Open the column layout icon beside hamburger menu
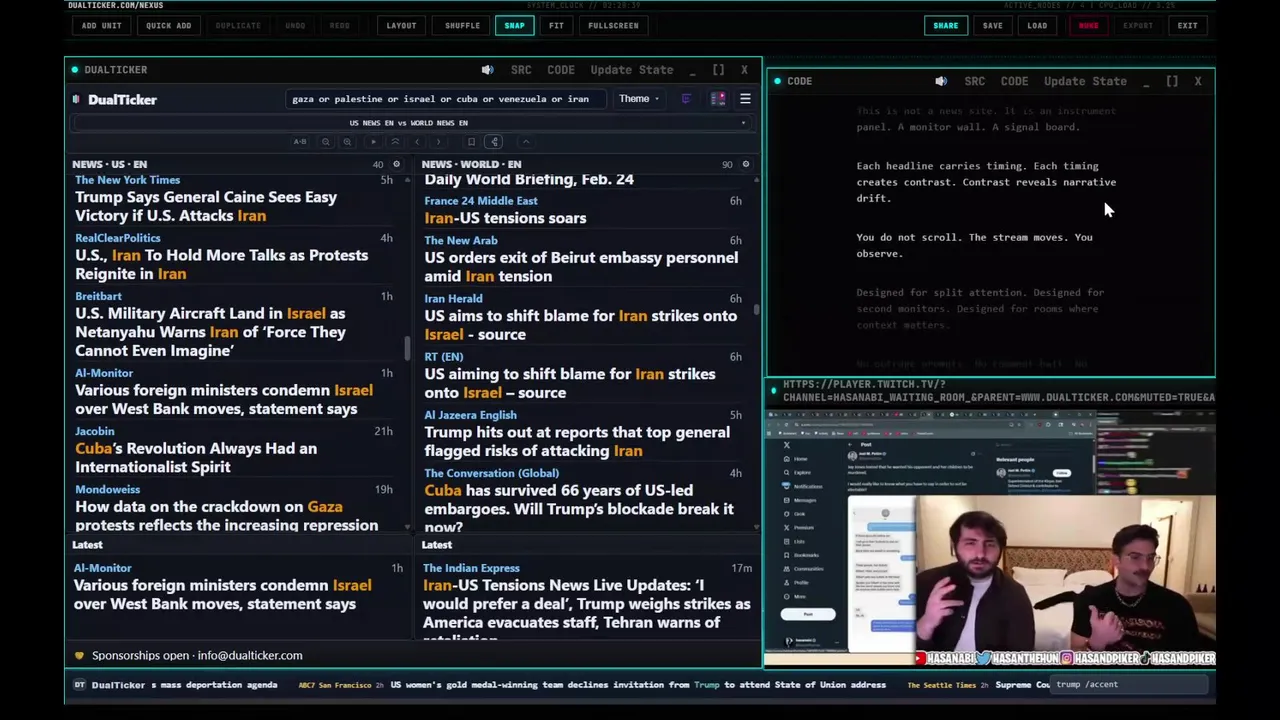This screenshot has height=720, width=1280. [x=718, y=99]
